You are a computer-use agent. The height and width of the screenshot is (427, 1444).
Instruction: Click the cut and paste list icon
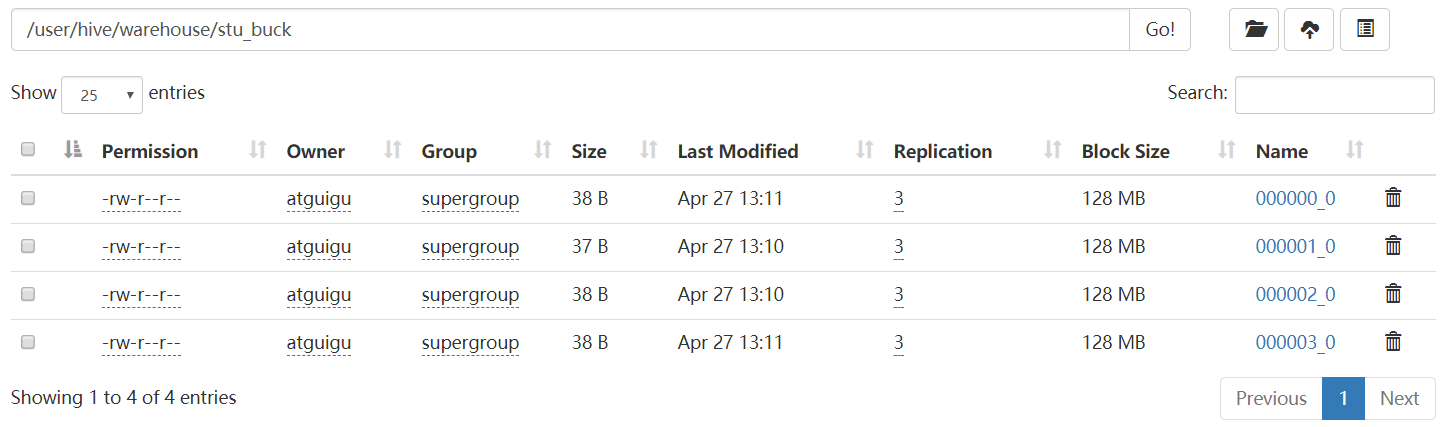[x=1364, y=30]
